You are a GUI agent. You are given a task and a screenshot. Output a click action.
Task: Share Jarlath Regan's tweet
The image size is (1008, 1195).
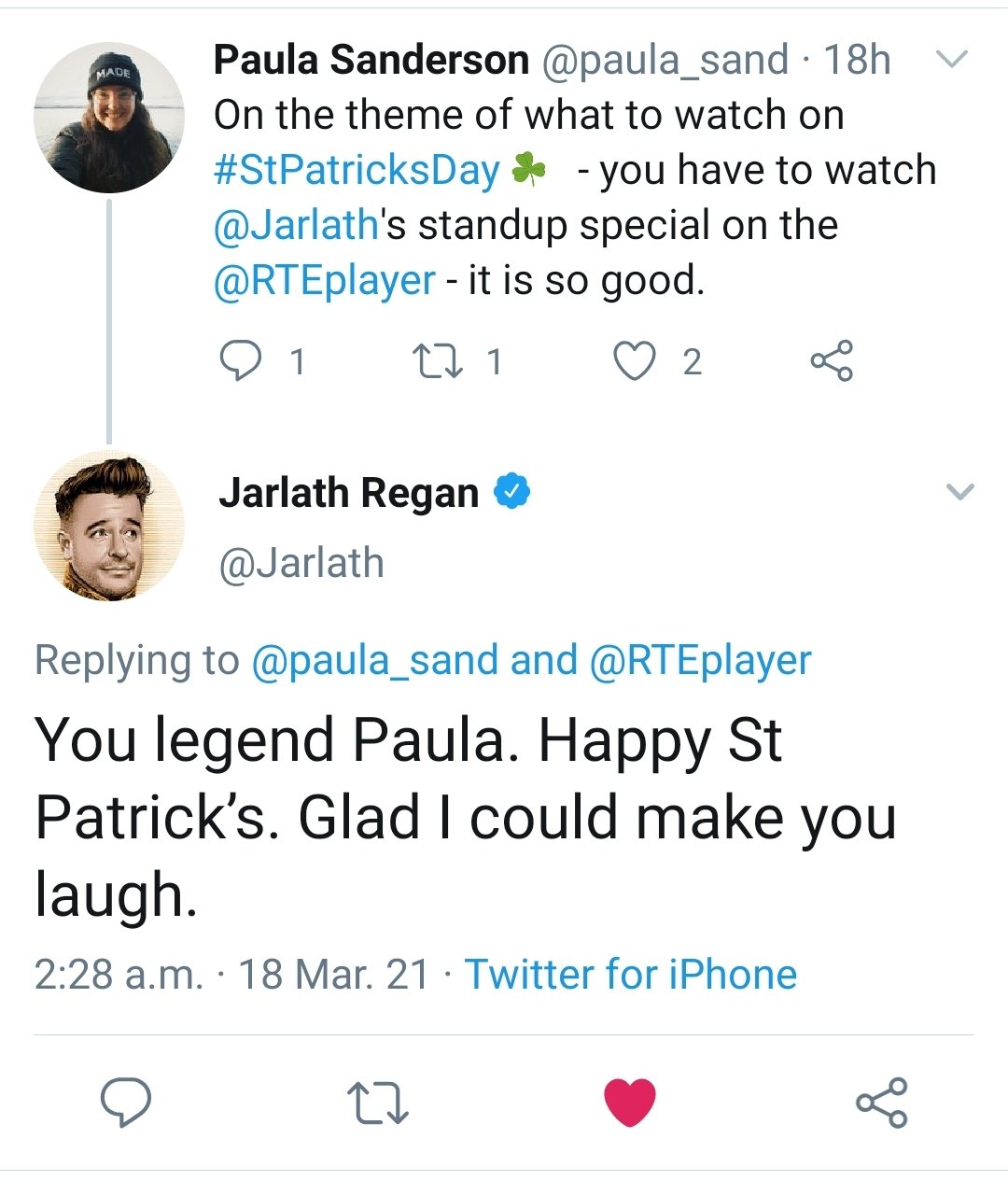pos(881,1102)
